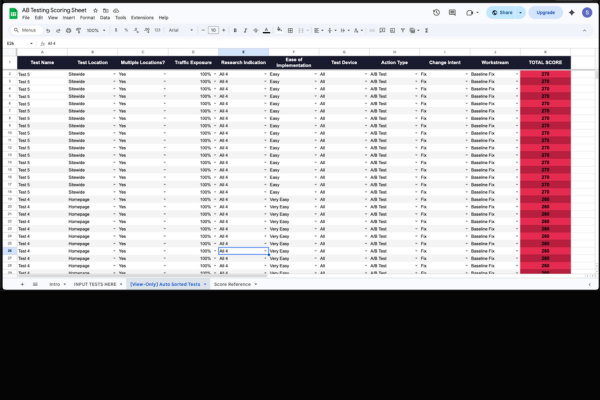Click the Upgrade button
This screenshot has height=400, width=600.
(545, 13)
